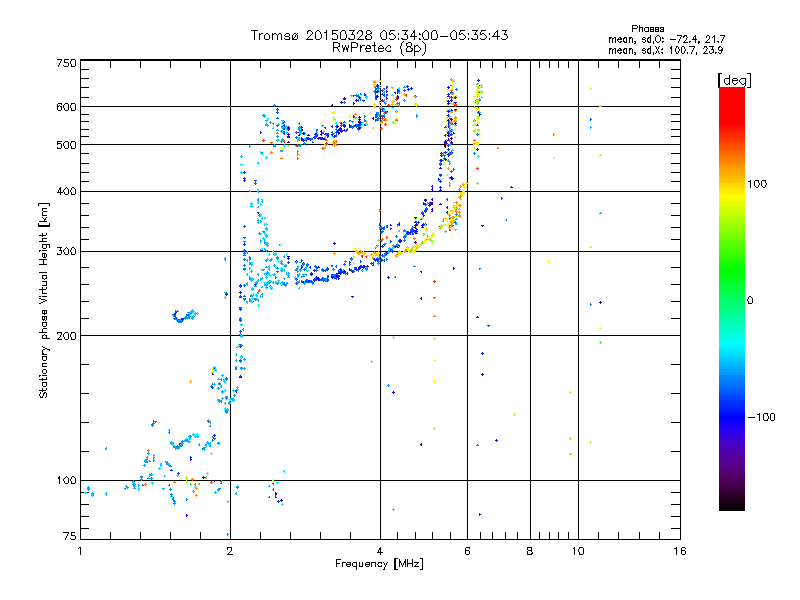
Task: Click the plot title 'Tromsø 20150328 05:34:00-05:35:43'
Action: click(x=379, y=35)
